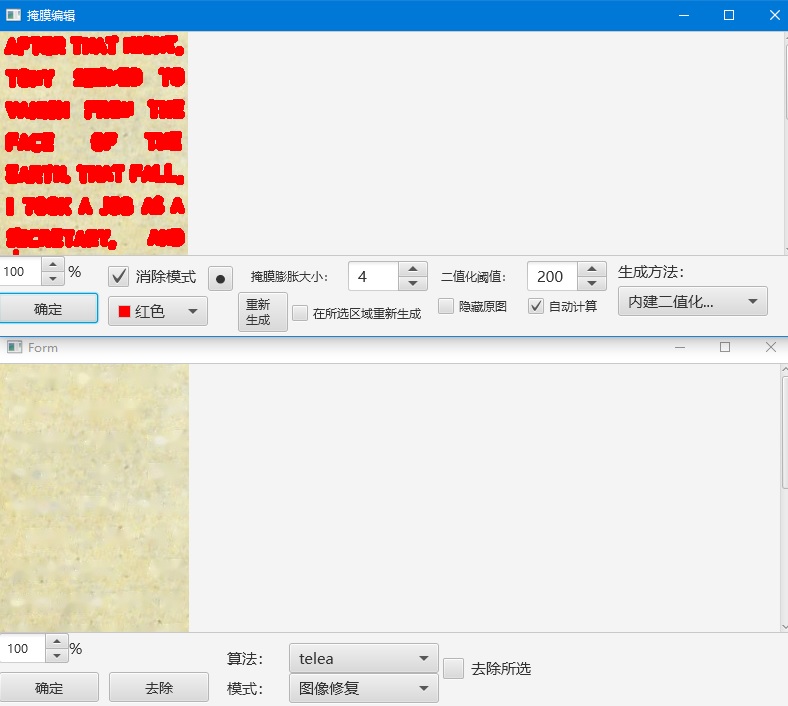Click the mask editor zoom field showing 100
This screenshot has width=788, height=706.
pos(21,272)
